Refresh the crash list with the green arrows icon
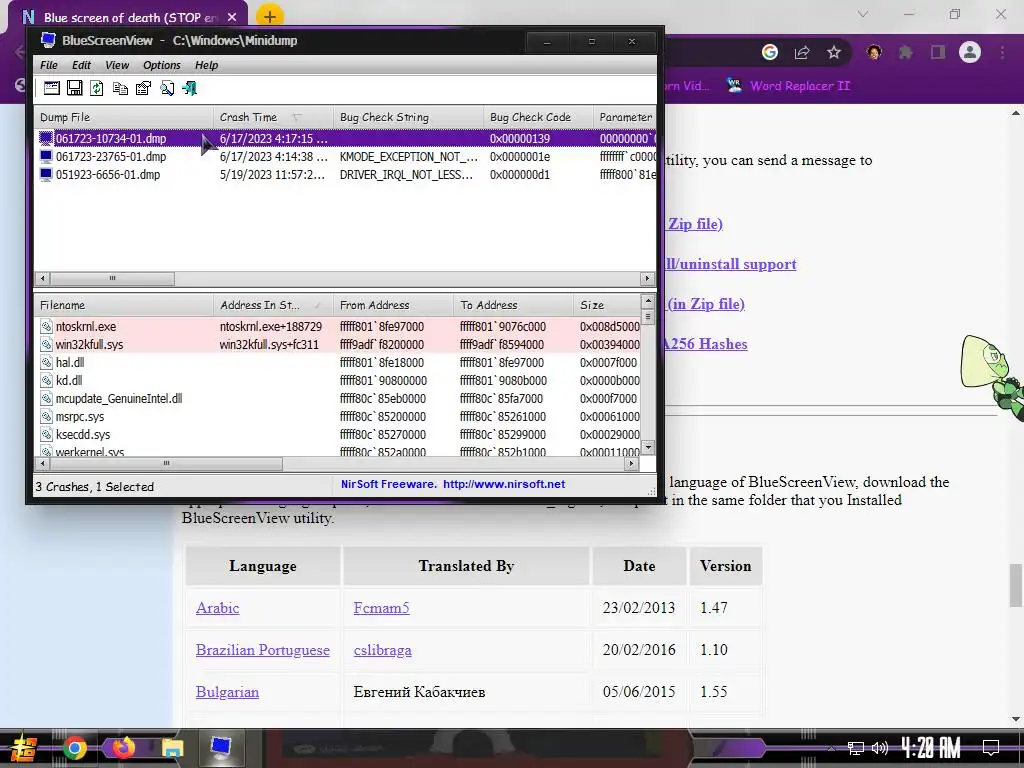 tap(97, 88)
